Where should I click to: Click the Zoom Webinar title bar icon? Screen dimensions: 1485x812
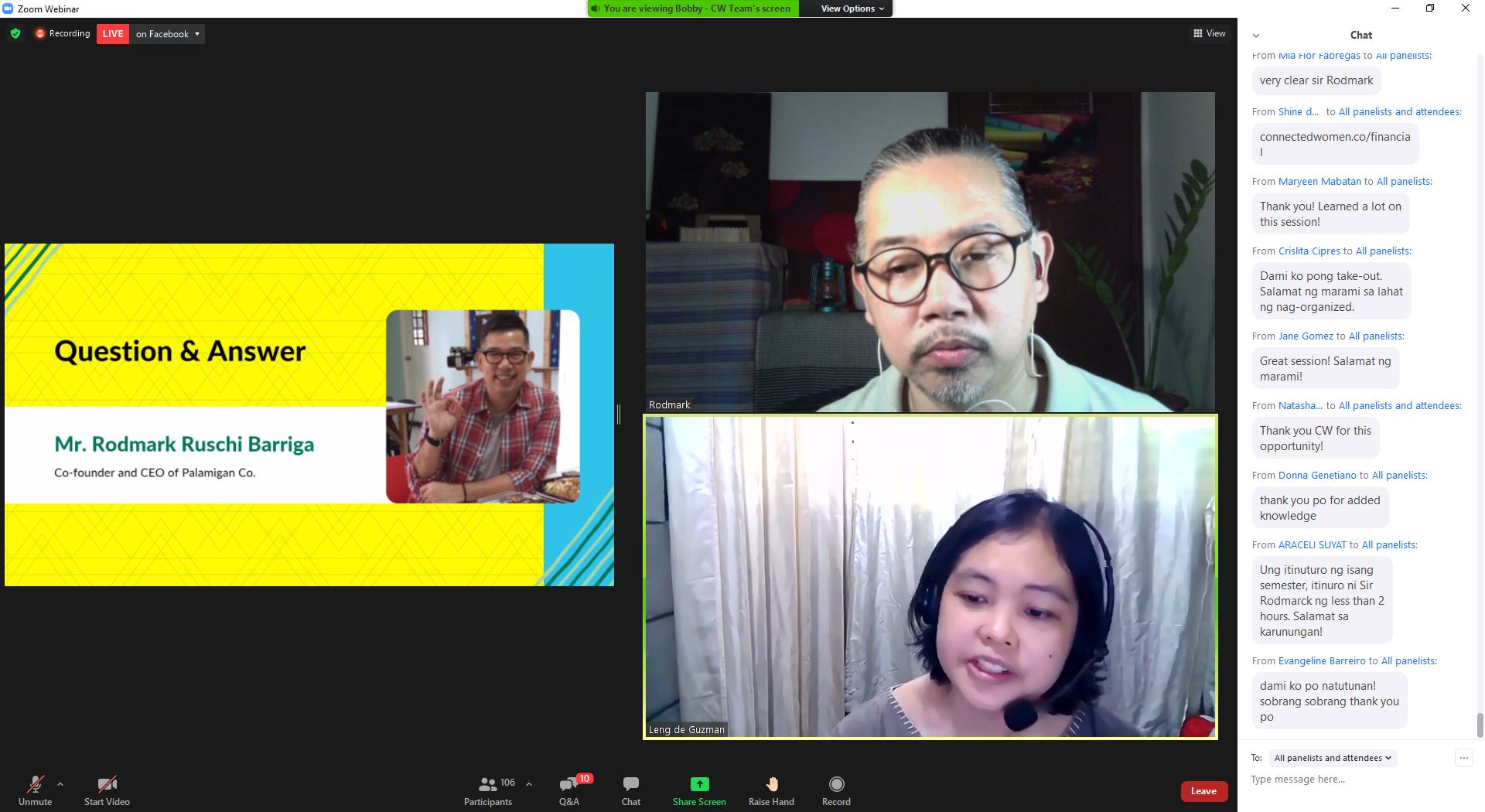8,9
